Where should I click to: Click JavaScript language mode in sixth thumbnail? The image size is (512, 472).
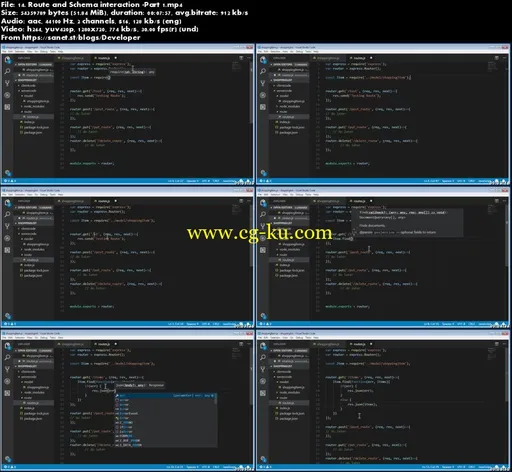point(484,467)
